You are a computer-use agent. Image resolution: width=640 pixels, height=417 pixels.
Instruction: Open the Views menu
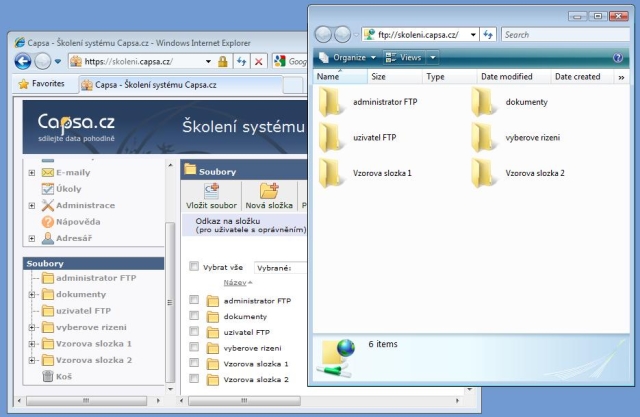[x=404, y=58]
